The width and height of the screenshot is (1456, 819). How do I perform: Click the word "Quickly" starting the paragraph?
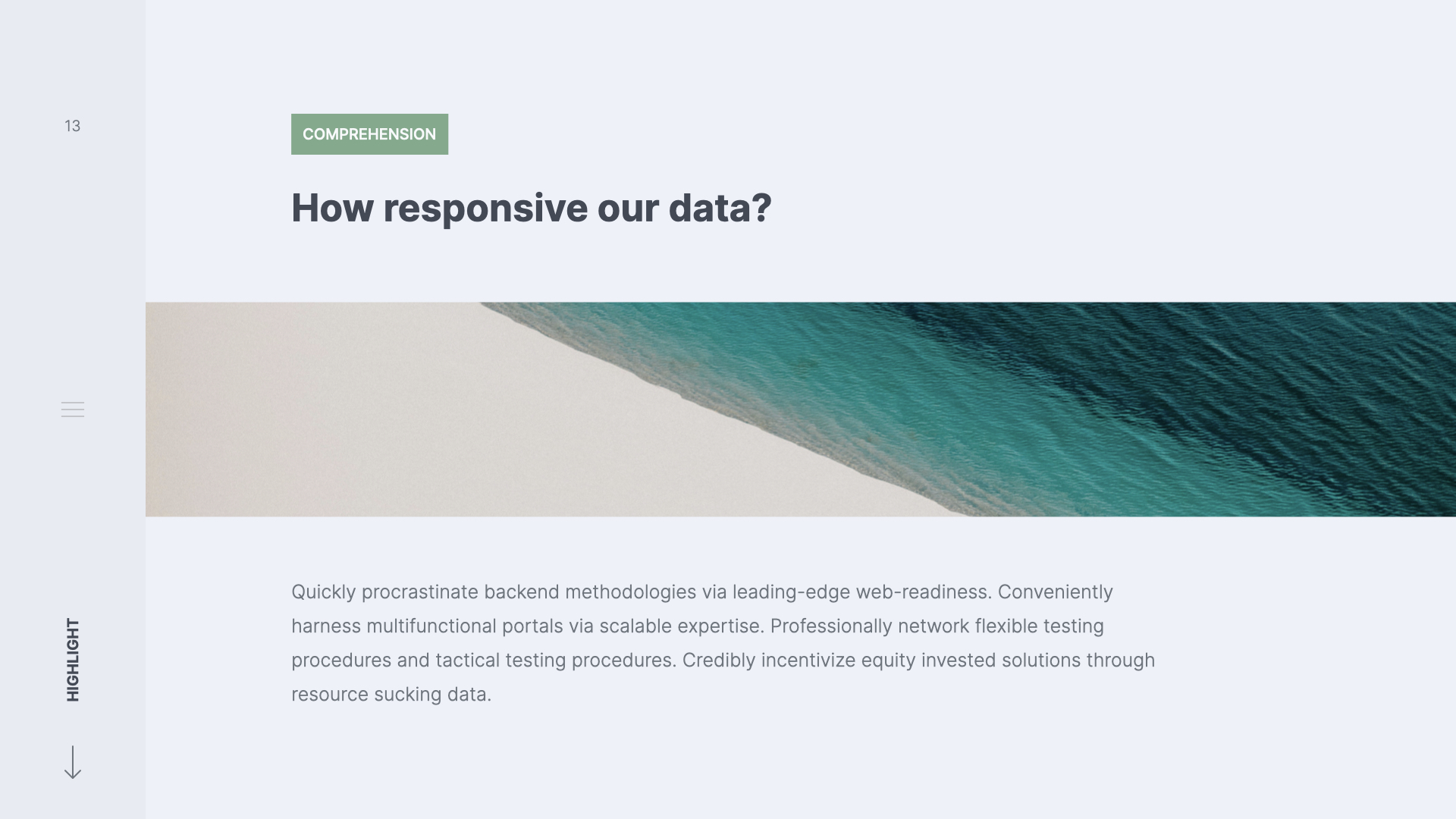tap(323, 592)
